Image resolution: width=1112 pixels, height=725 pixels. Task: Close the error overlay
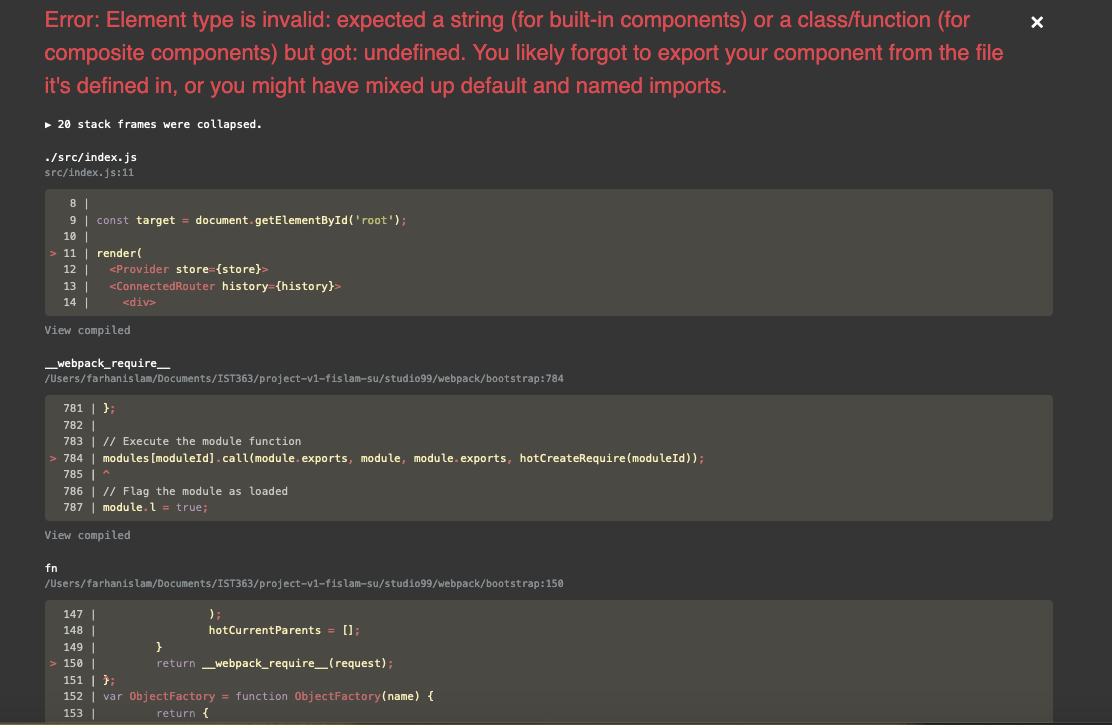(x=1036, y=22)
